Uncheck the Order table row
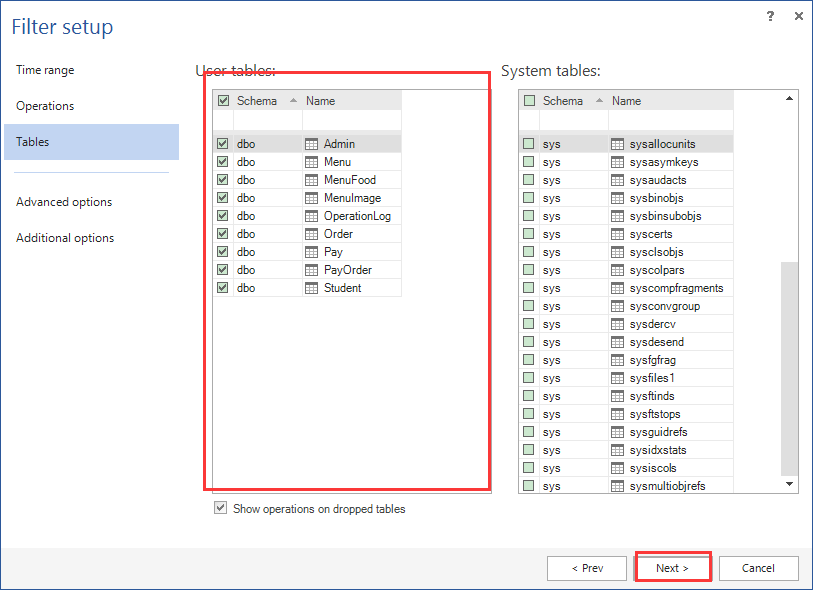 224,233
